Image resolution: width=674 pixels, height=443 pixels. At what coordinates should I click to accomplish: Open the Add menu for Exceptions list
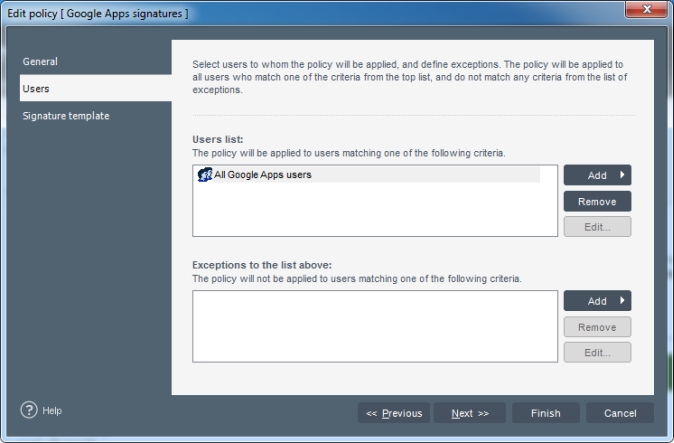tap(597, 301)
